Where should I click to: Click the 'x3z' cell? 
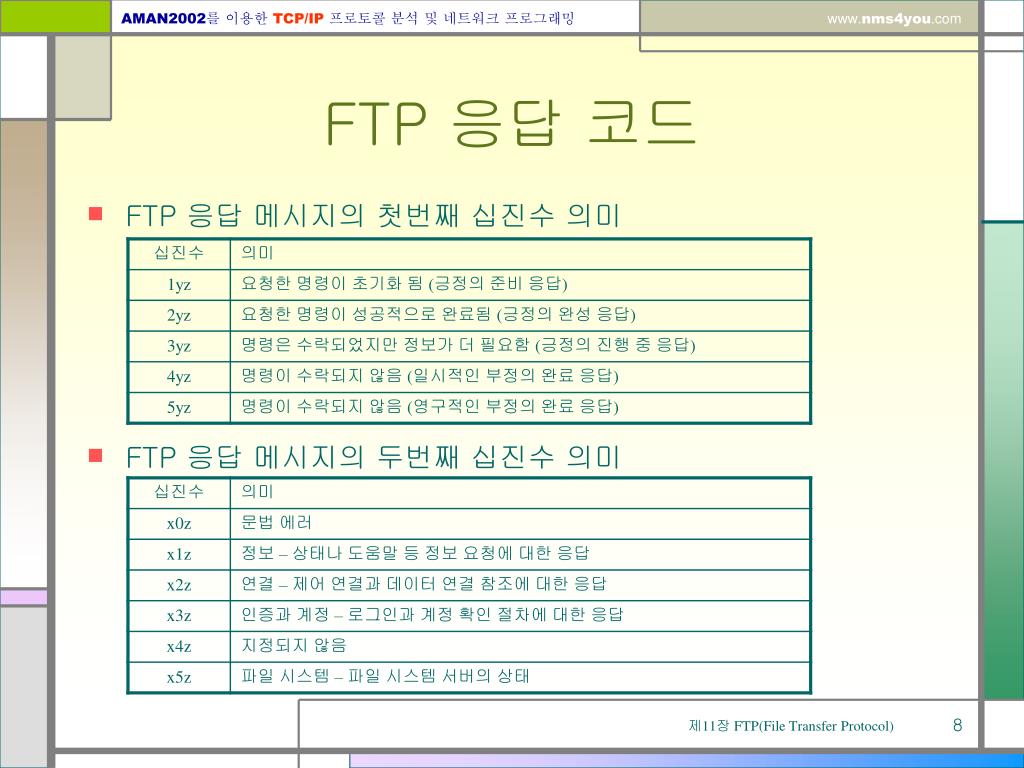[179, 616]
